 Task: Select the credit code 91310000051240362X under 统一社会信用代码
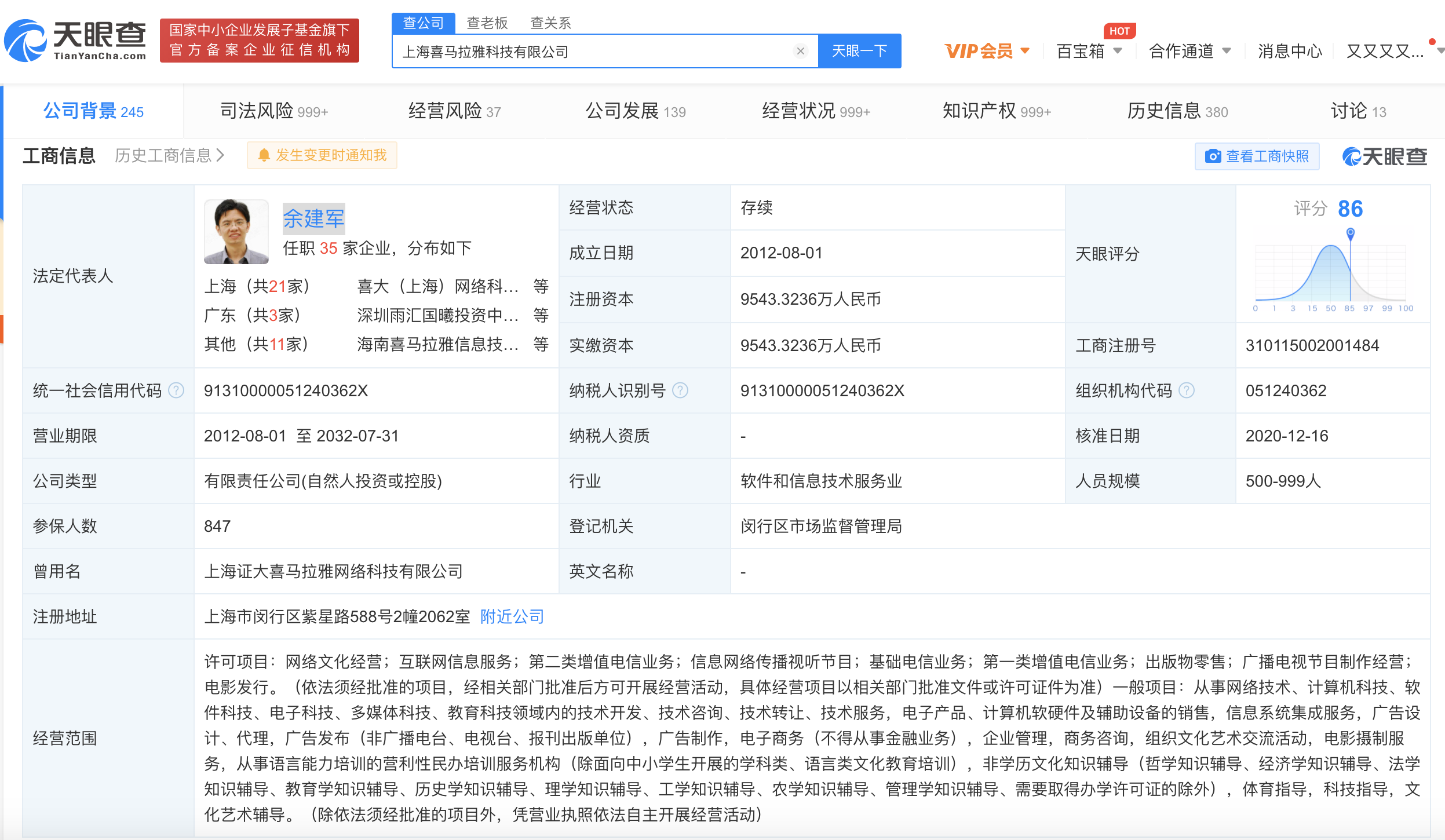(286, 390)
